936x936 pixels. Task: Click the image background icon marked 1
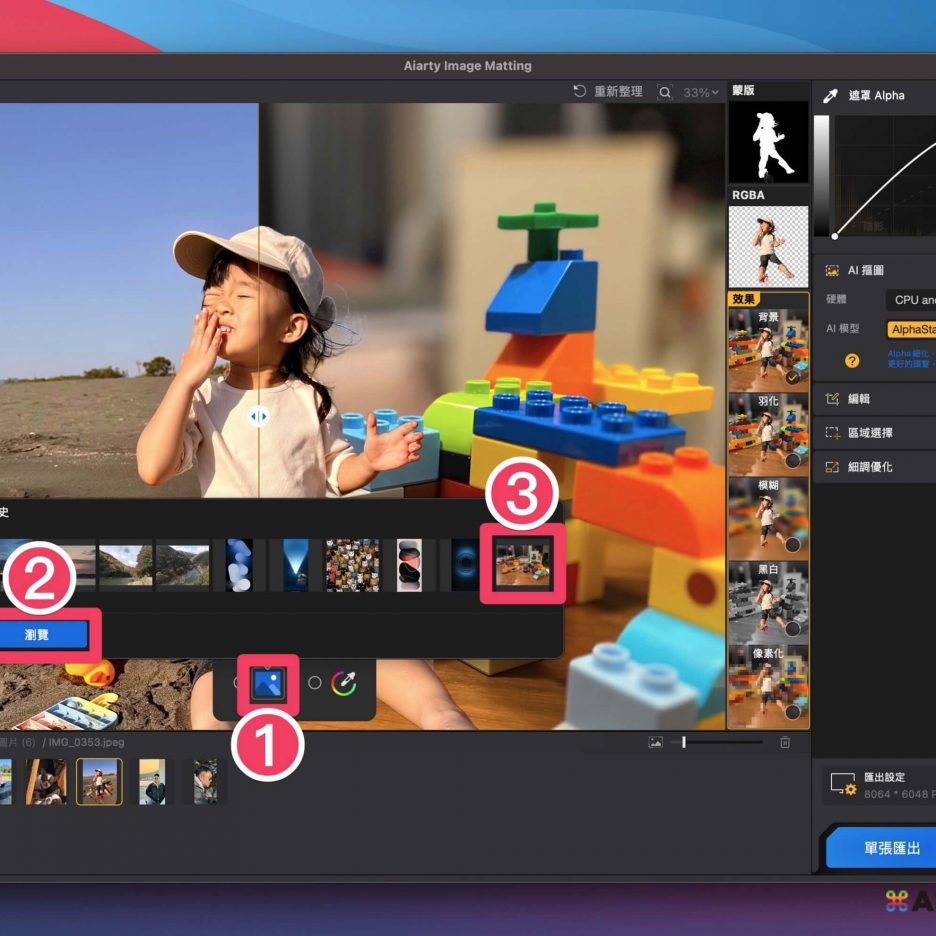pyautogui.click(x=268, y=683)
